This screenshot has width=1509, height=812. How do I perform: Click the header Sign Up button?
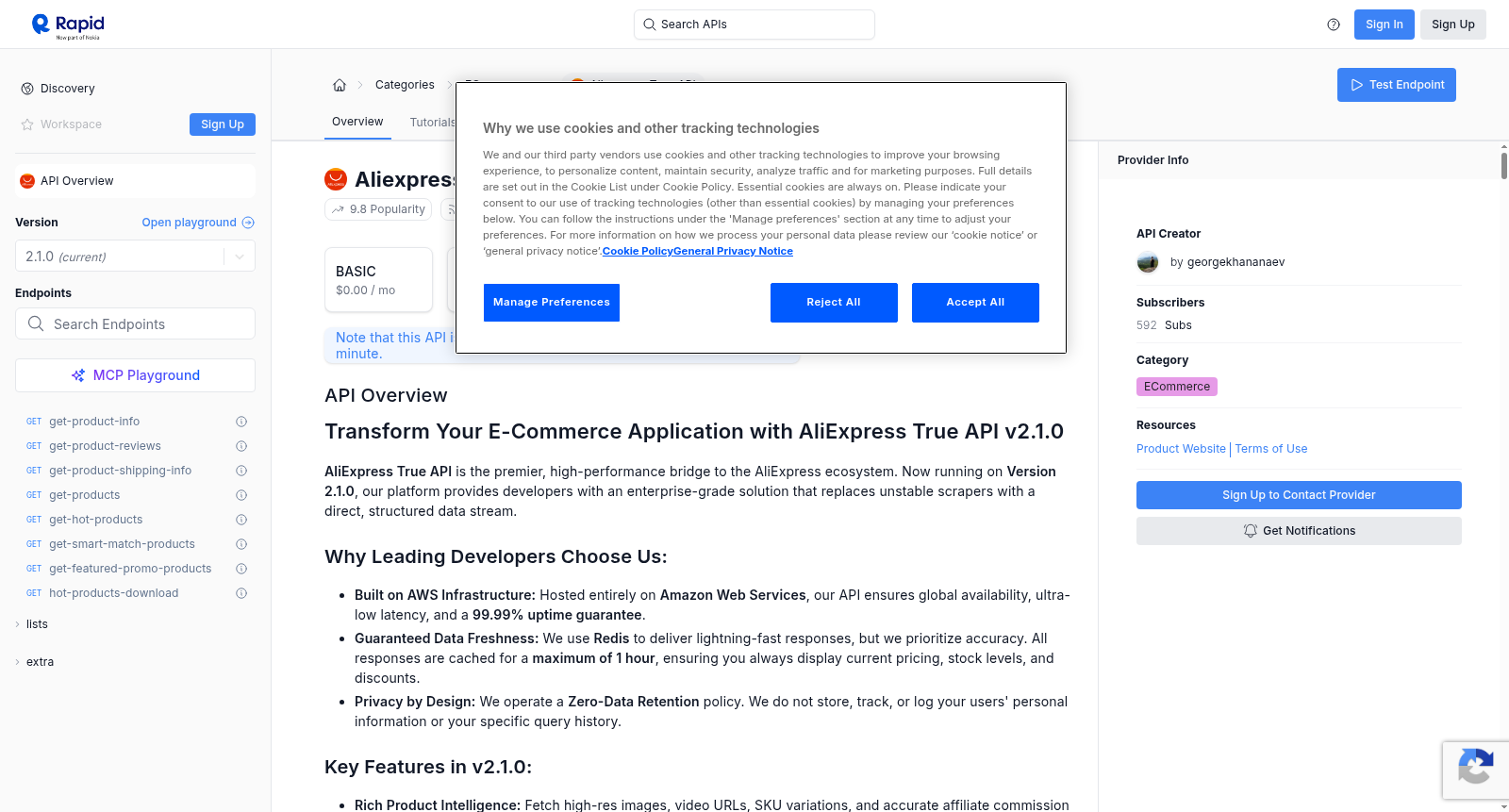pyautogui.click(x=1453, y=25)
